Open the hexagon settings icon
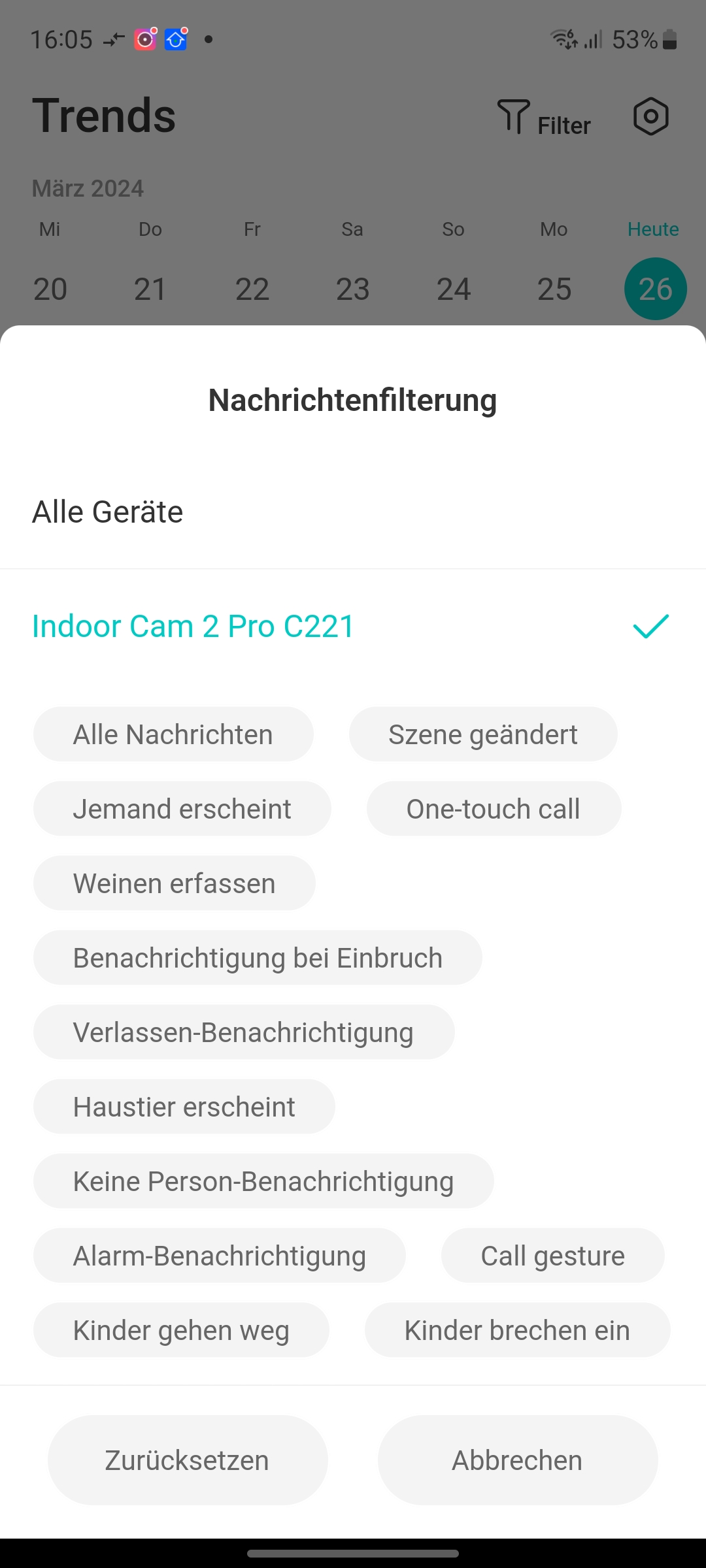The image size is (706, 1568). (651, 117)
